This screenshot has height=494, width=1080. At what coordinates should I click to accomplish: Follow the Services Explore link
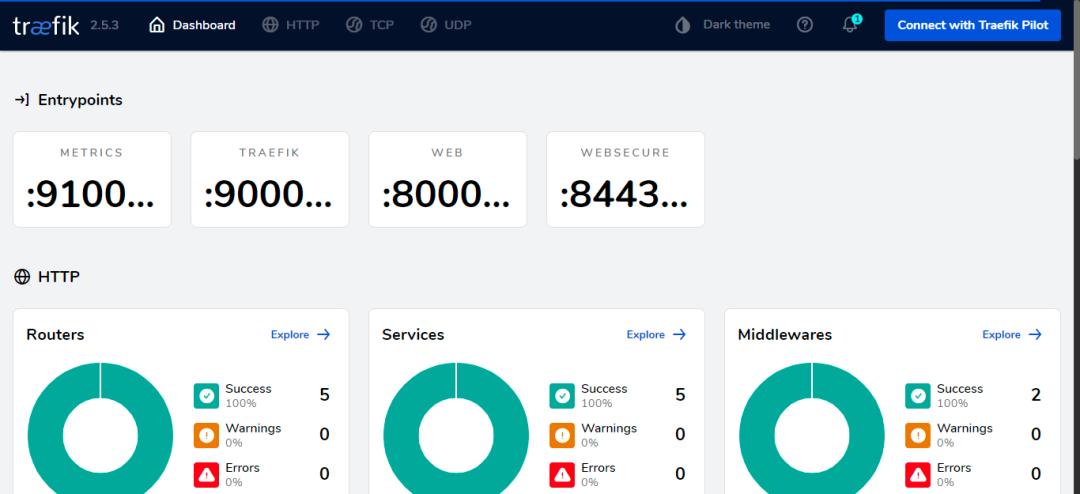[x=656, y=335]
